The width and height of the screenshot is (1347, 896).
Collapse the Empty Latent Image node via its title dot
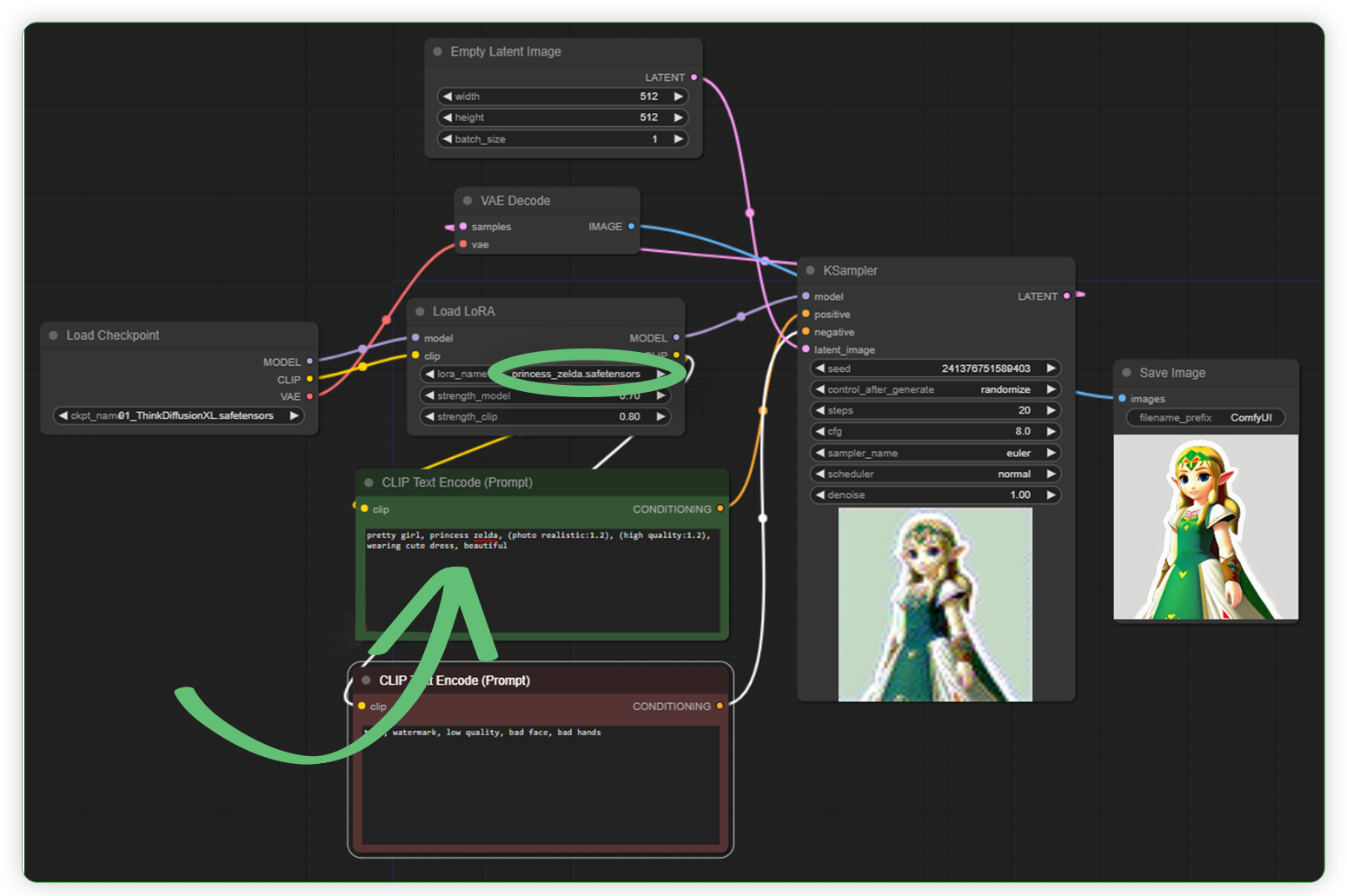click(x=438, y=52)
